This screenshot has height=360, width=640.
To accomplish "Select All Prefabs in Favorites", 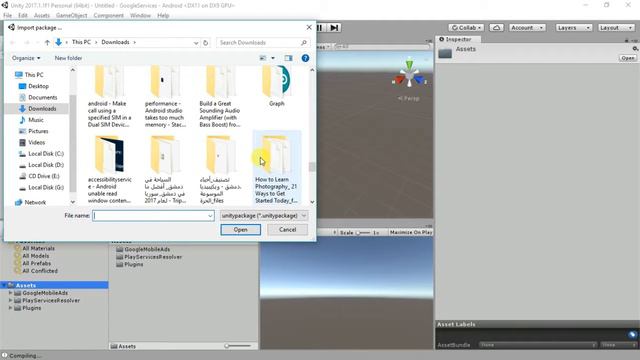I will click(36, 263).
